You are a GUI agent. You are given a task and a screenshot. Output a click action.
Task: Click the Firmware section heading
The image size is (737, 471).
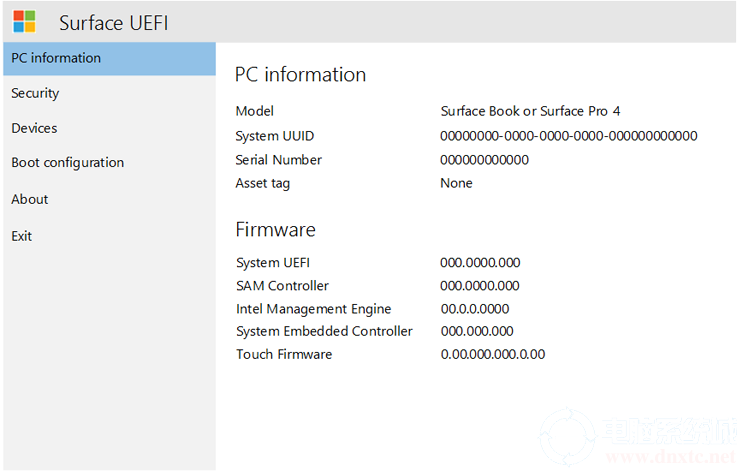(275, 230)
